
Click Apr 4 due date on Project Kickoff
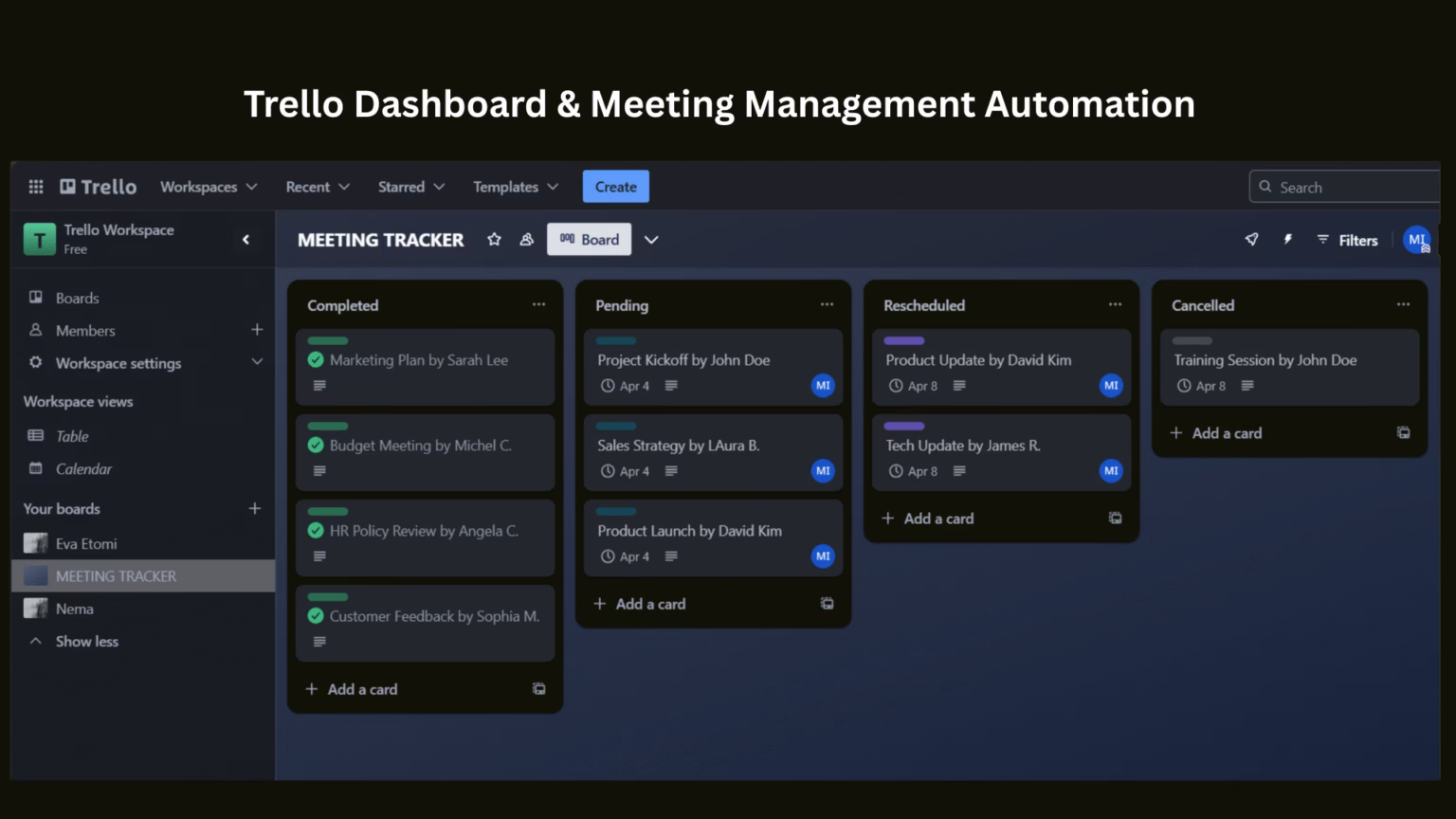click(626, 386)
